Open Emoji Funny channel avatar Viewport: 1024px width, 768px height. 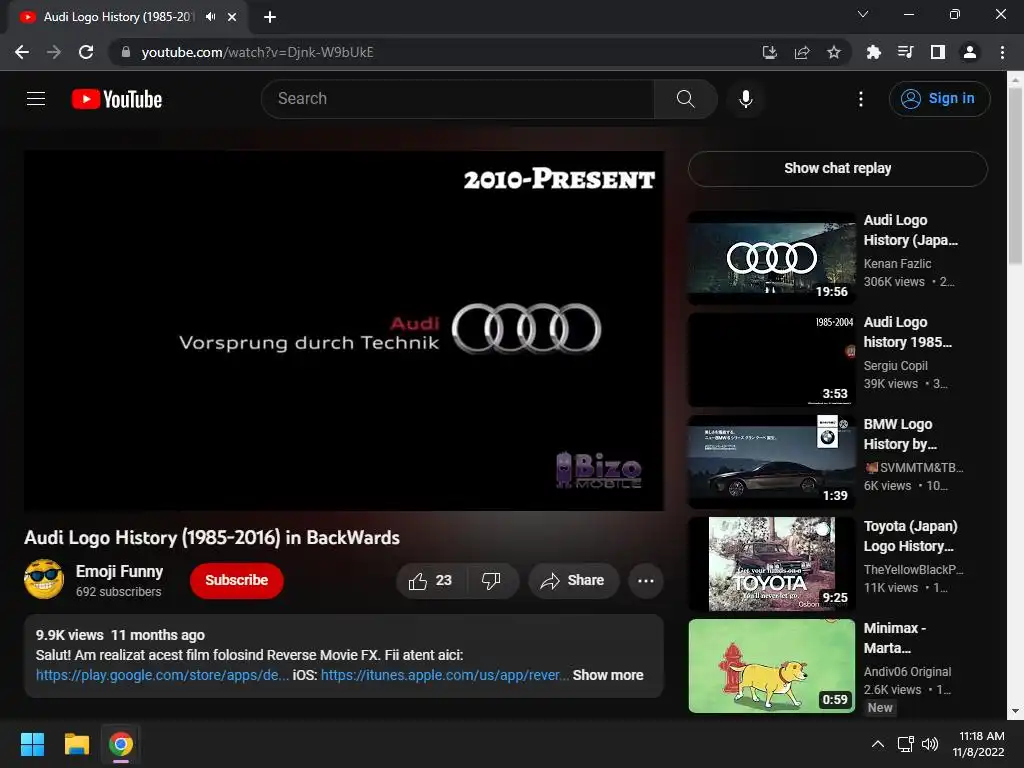pos(44,579)
